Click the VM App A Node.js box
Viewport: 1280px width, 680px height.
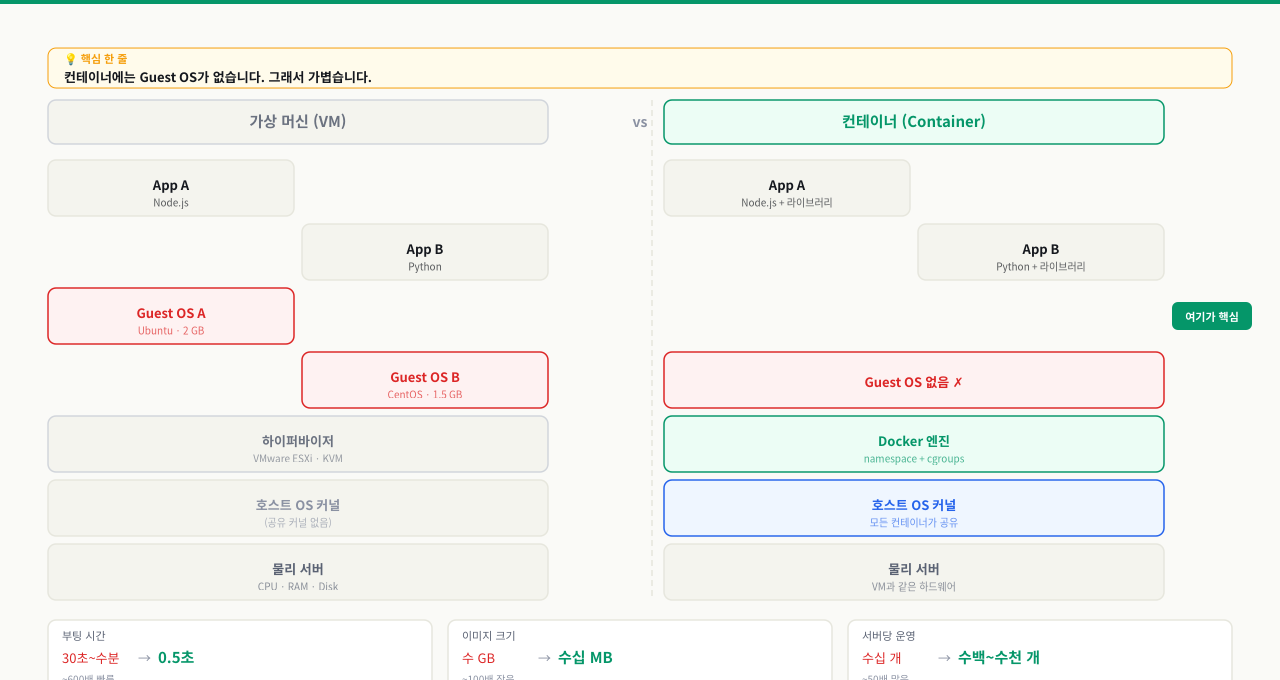[x=171, y=188]
